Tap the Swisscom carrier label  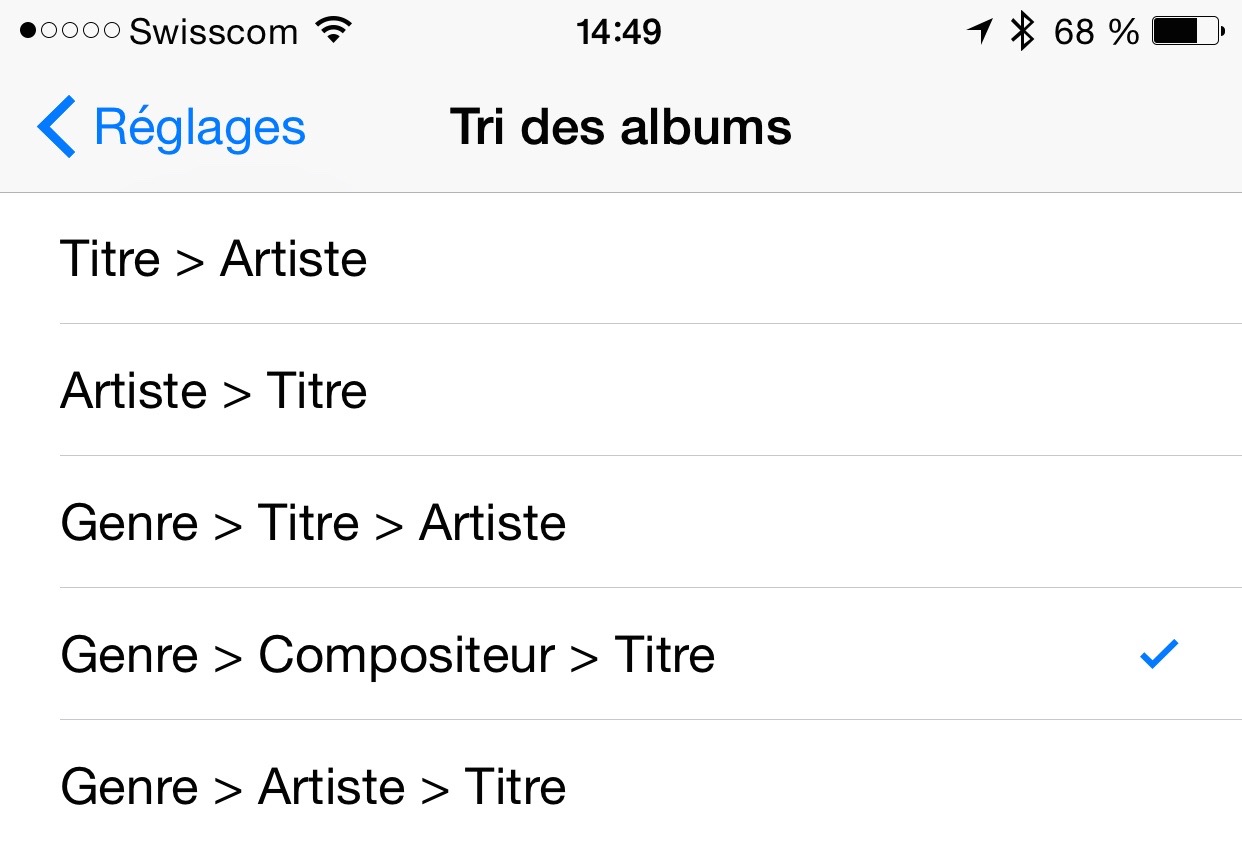coord(214,32)
